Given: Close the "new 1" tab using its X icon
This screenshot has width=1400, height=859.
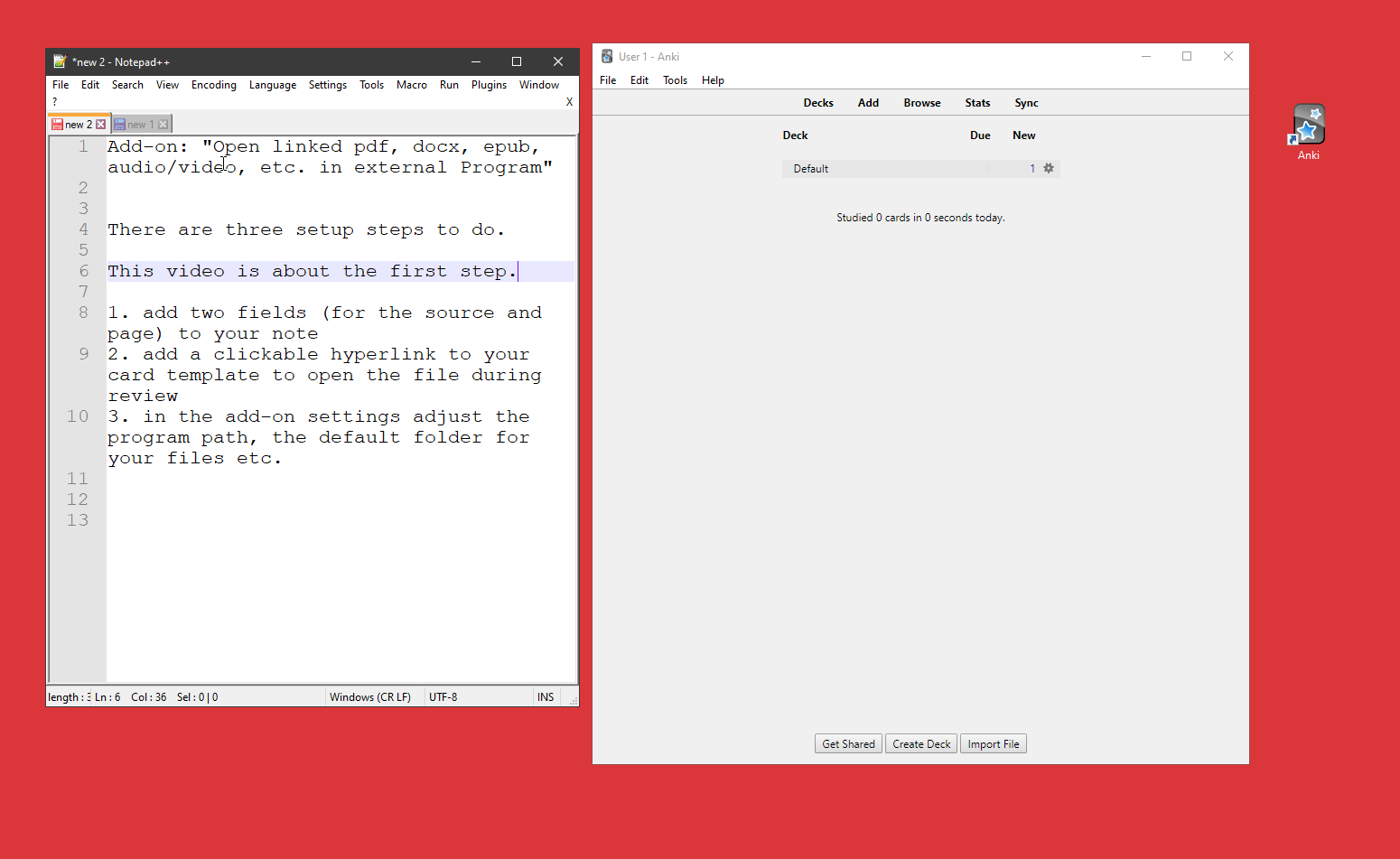Looking at the screenshot, I should pyautogui.click(x=163, y=125).
